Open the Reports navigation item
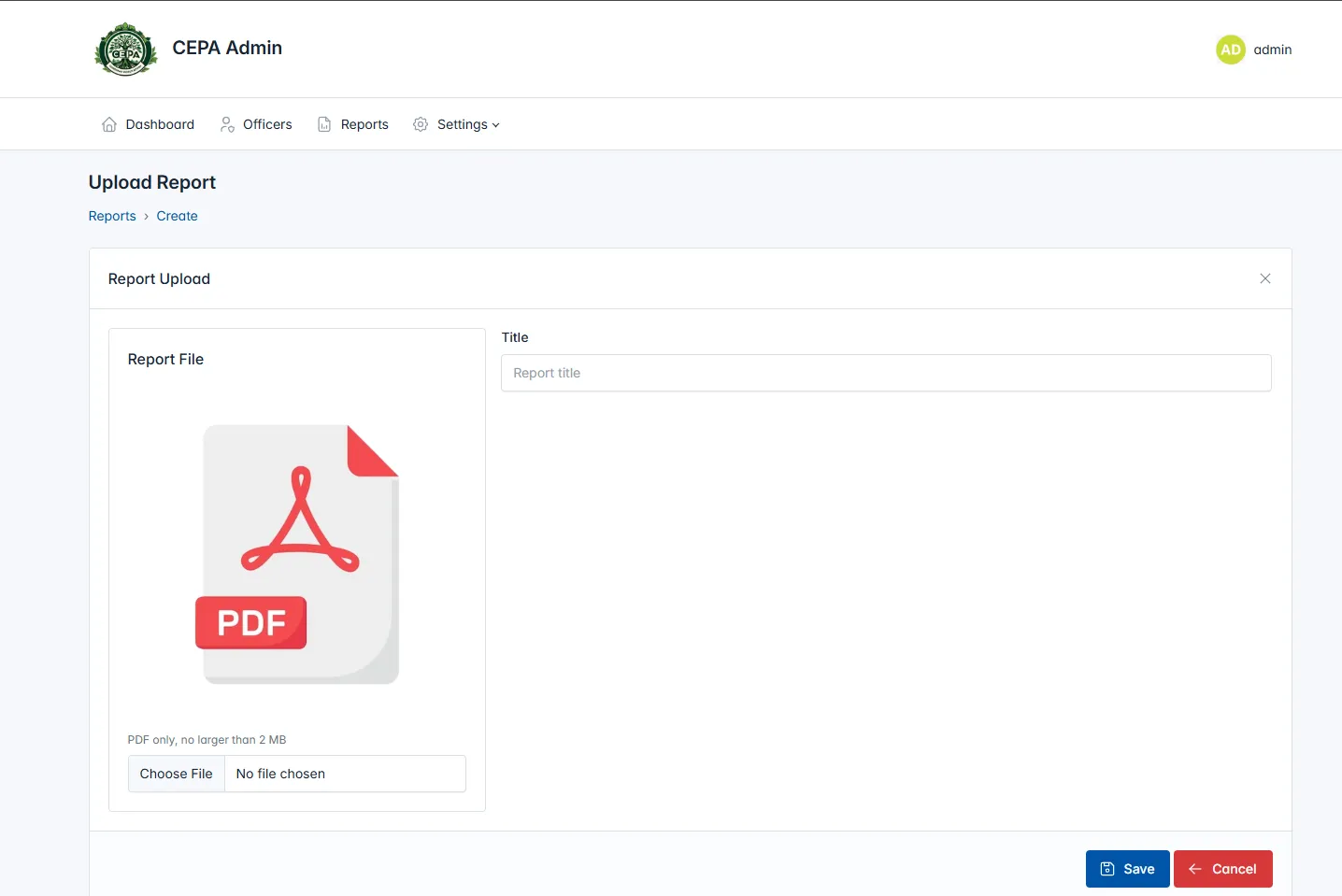The height and width of the screenshot is (896, 1342). click(364, 124)
